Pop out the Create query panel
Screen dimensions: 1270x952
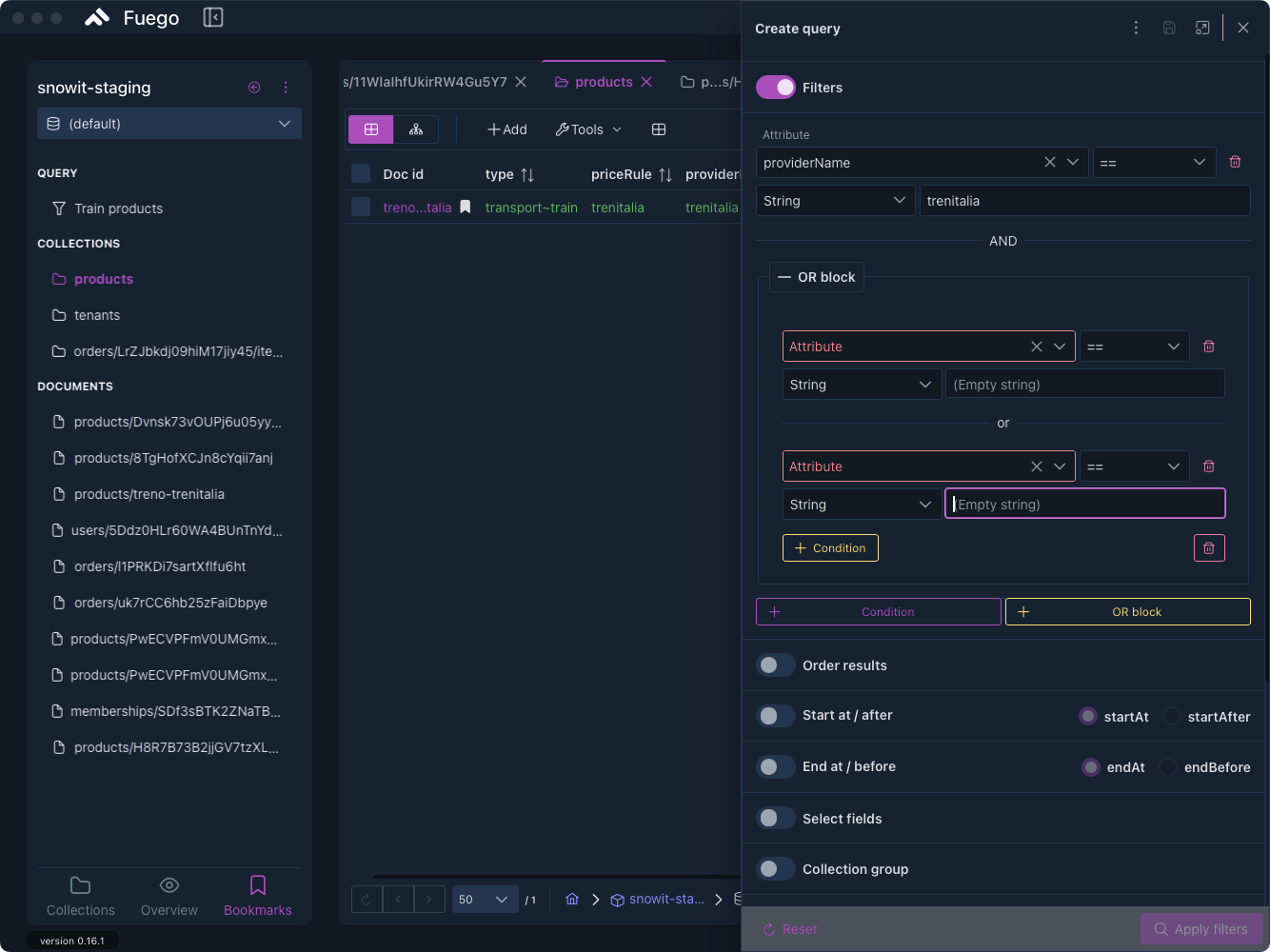[x=1202, y=29]
